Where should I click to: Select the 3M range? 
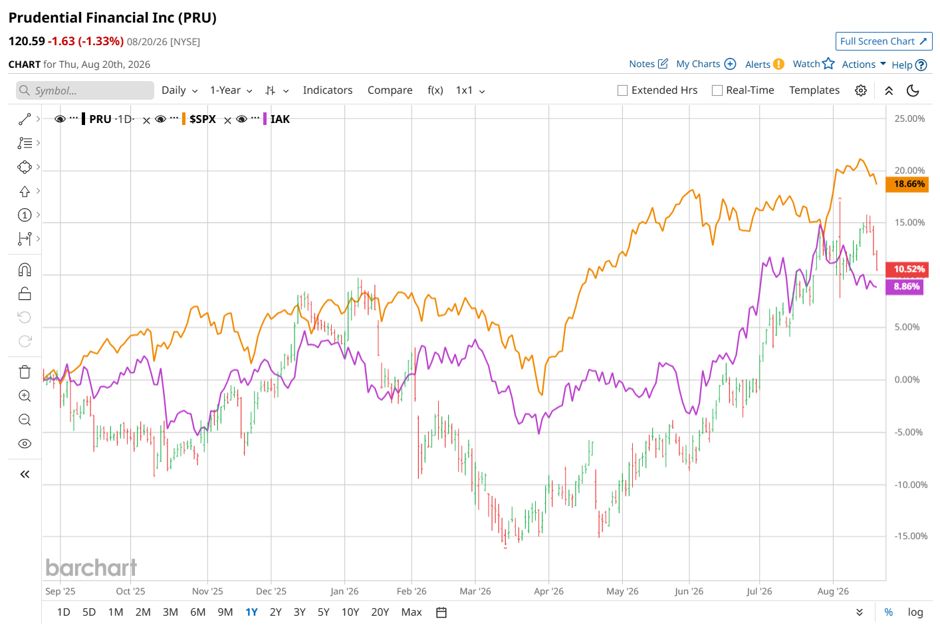[x=171, y=613]
